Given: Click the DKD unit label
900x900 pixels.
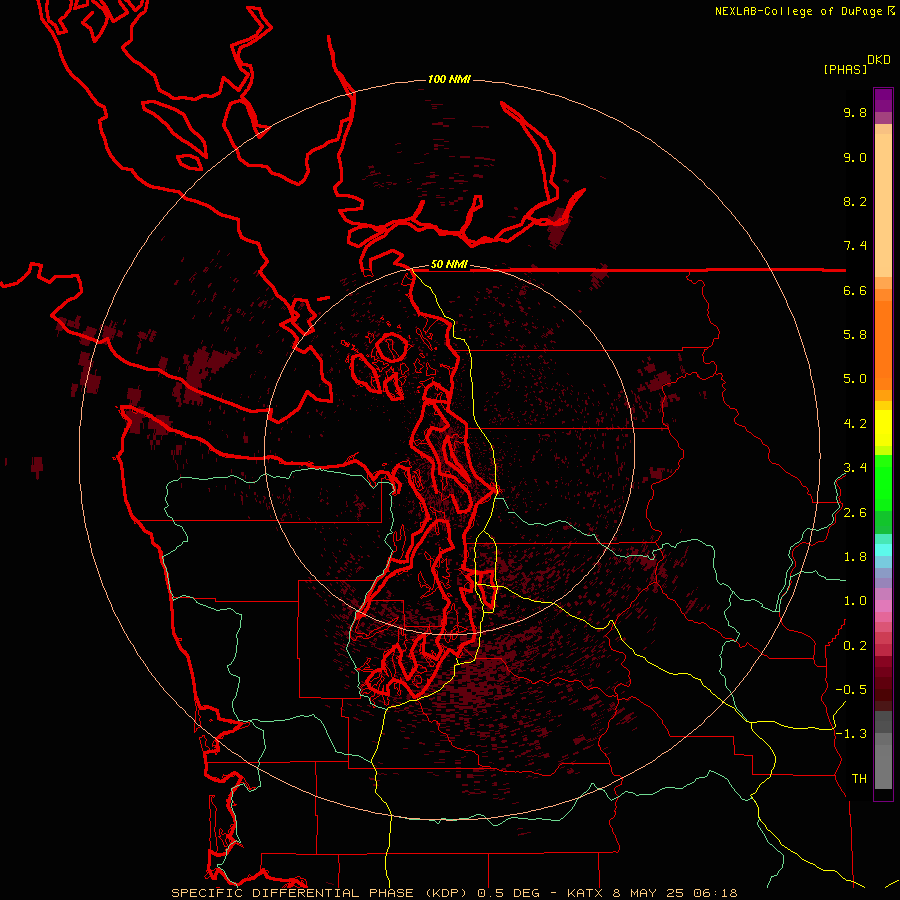Looking at the screenshot, I should point(879,60).
